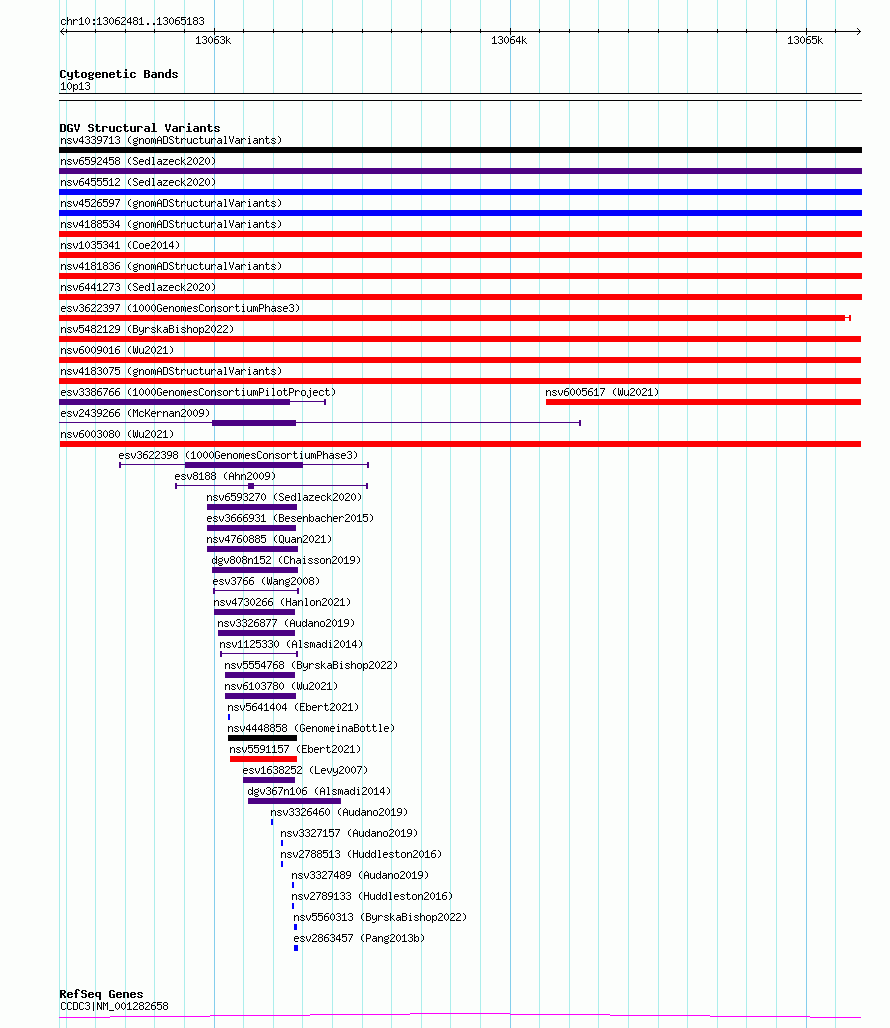Open nsv4188534 gnomADStructuralVariants entry
This screenshot has height=1028, width=890.
tap(171, 224)
